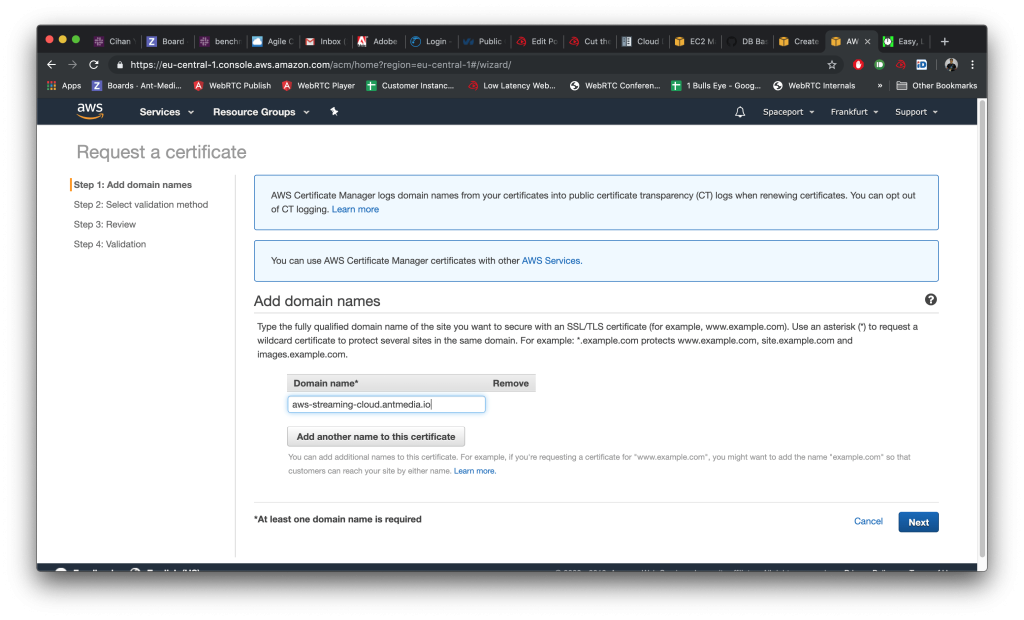Click the Domain name input field

[386, 404]
